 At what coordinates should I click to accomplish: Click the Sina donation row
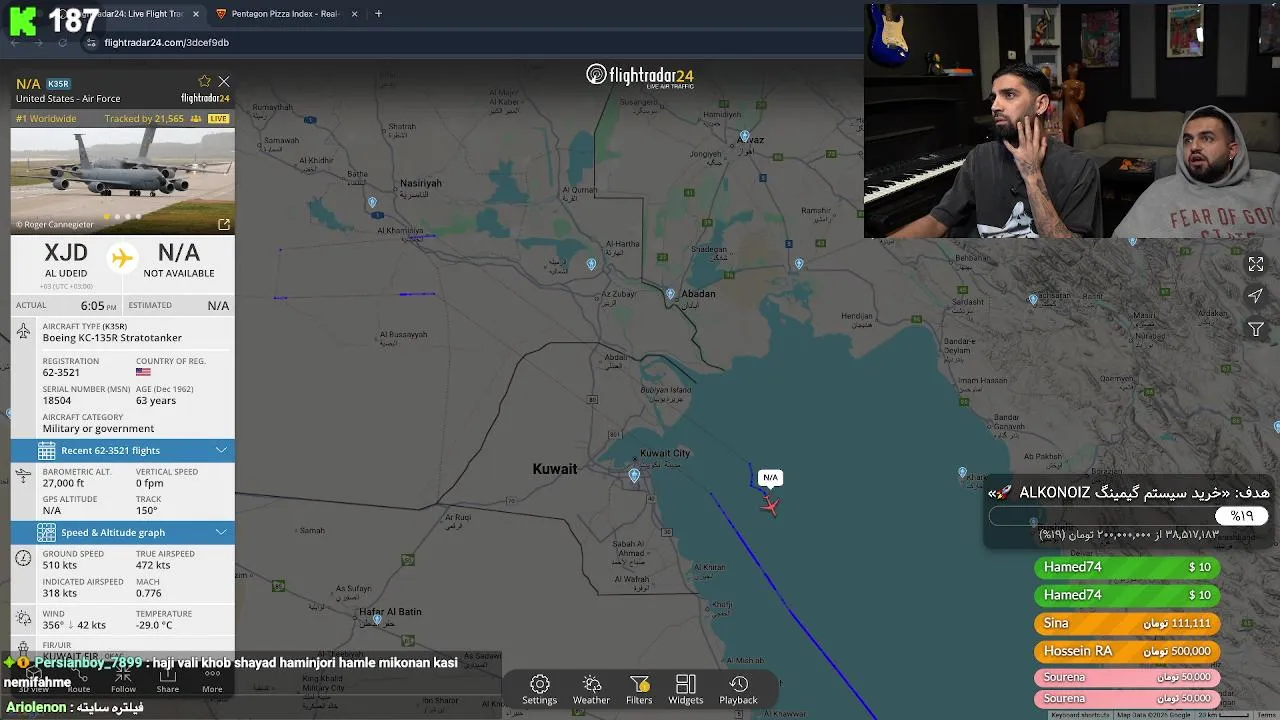tap(1127, 623)
